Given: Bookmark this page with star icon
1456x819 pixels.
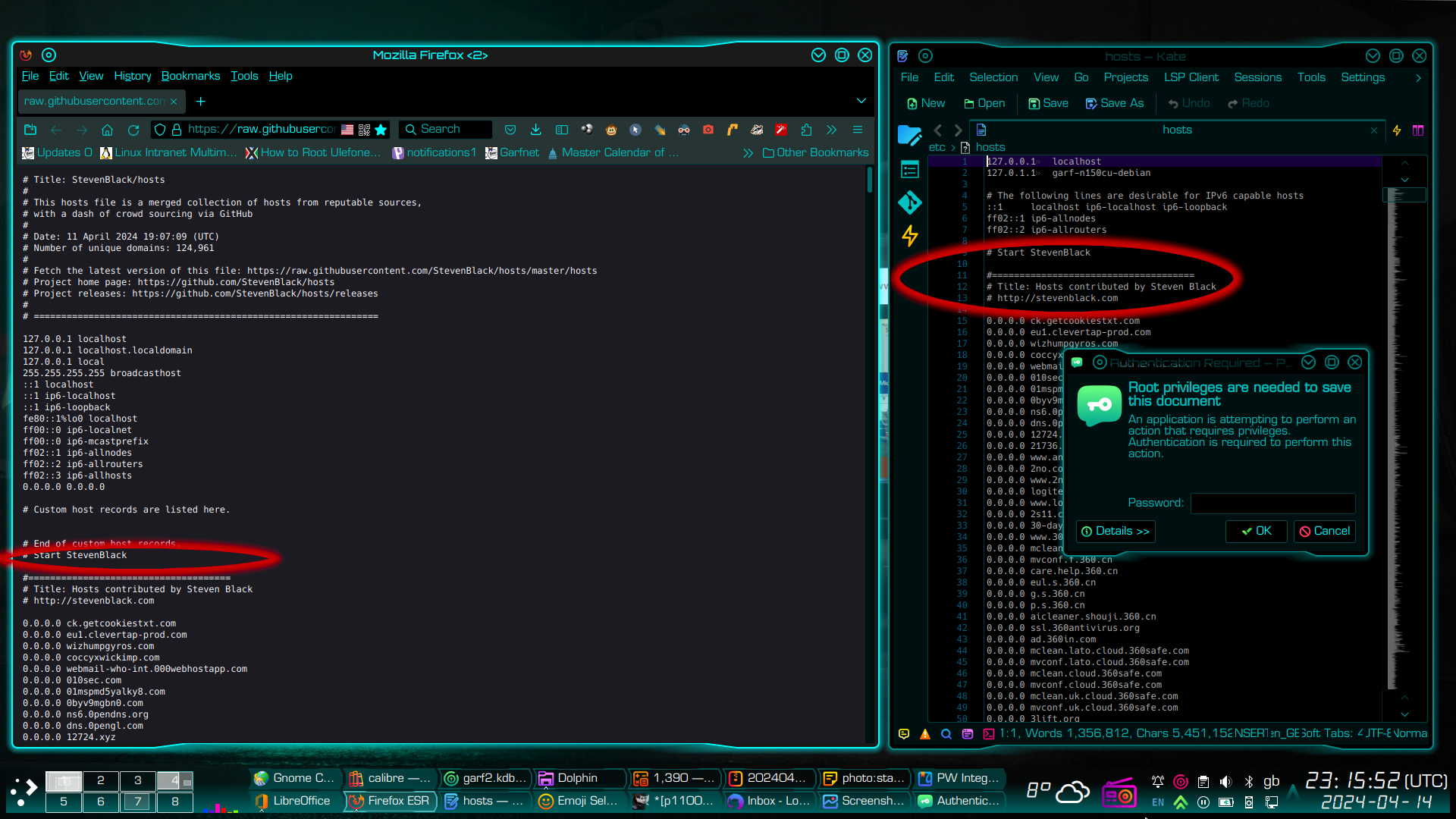Looking at the screenshot, I should 381,130.
